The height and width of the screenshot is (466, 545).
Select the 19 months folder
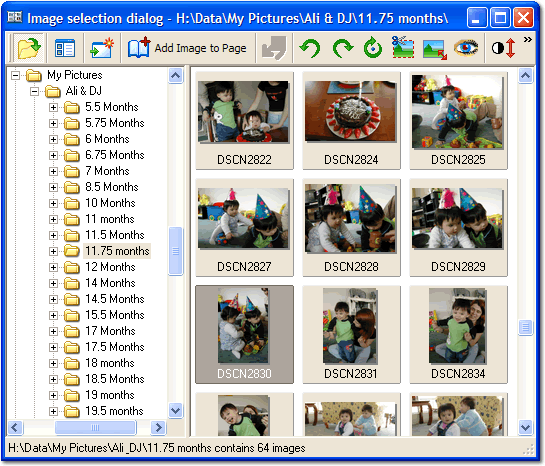point(110,395)
